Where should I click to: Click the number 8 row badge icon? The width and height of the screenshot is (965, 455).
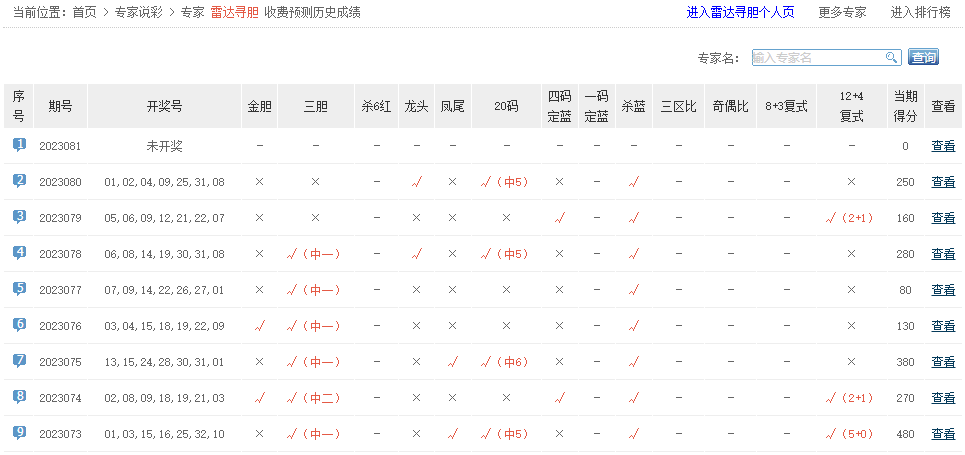19,397
